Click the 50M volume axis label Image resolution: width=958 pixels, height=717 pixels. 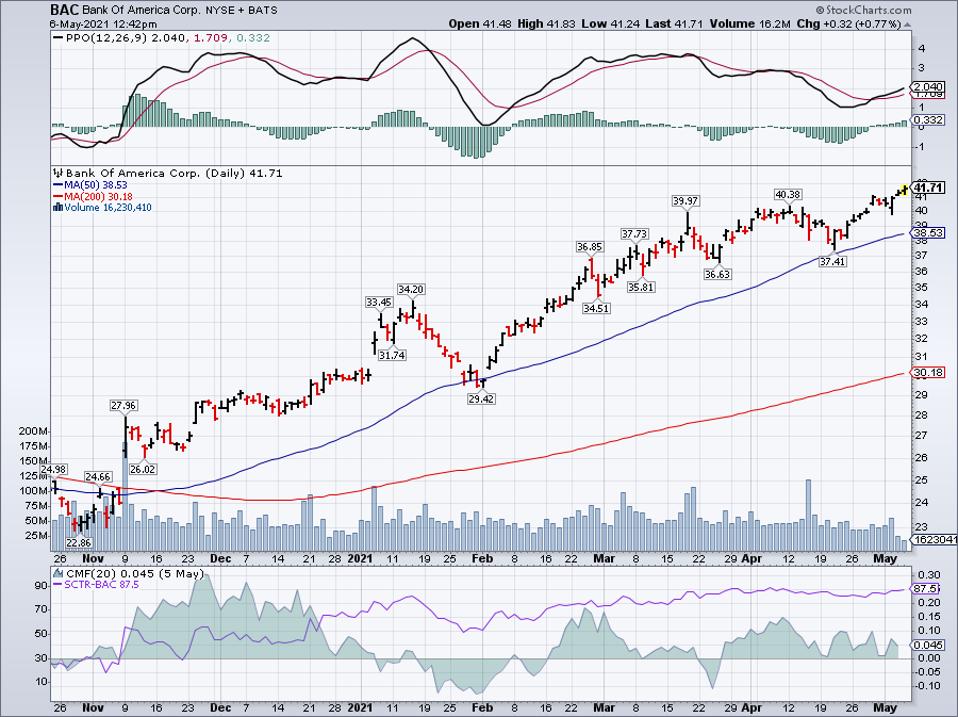point(37,521)
